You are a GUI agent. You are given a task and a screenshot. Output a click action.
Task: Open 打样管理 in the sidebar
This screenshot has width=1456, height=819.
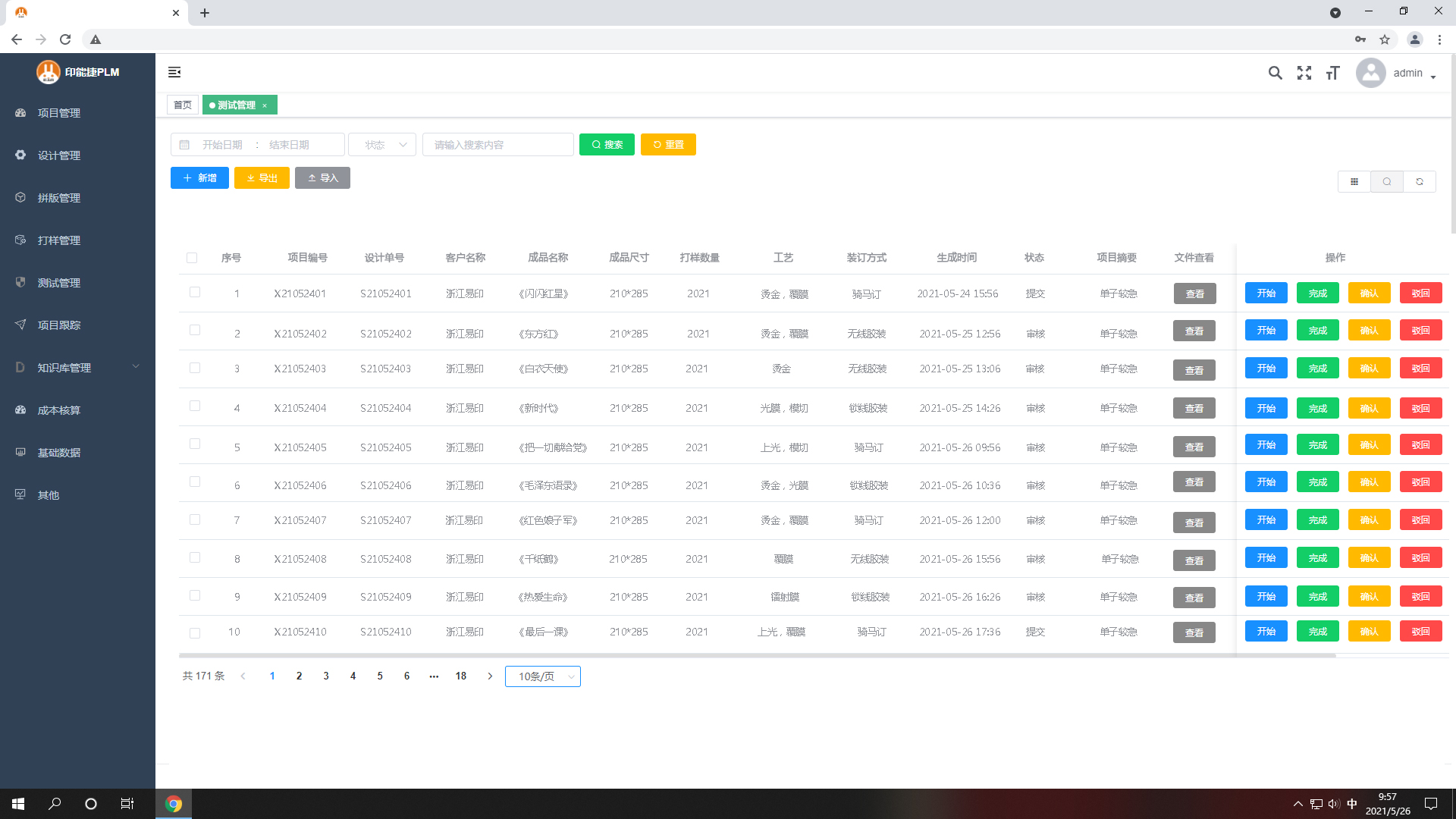click(x=59, y=240)
